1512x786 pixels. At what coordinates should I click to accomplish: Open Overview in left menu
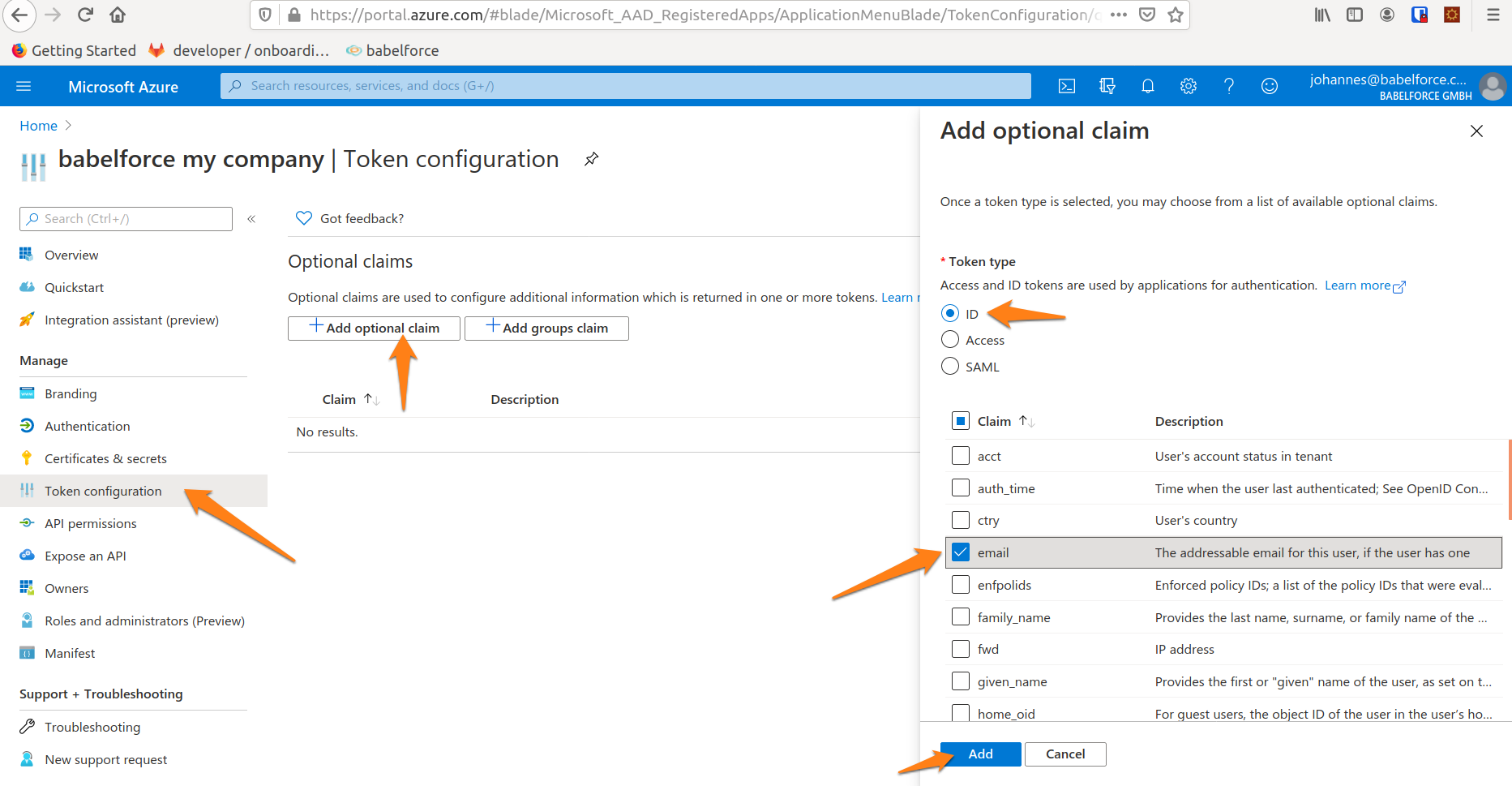(x=71, y=255)
